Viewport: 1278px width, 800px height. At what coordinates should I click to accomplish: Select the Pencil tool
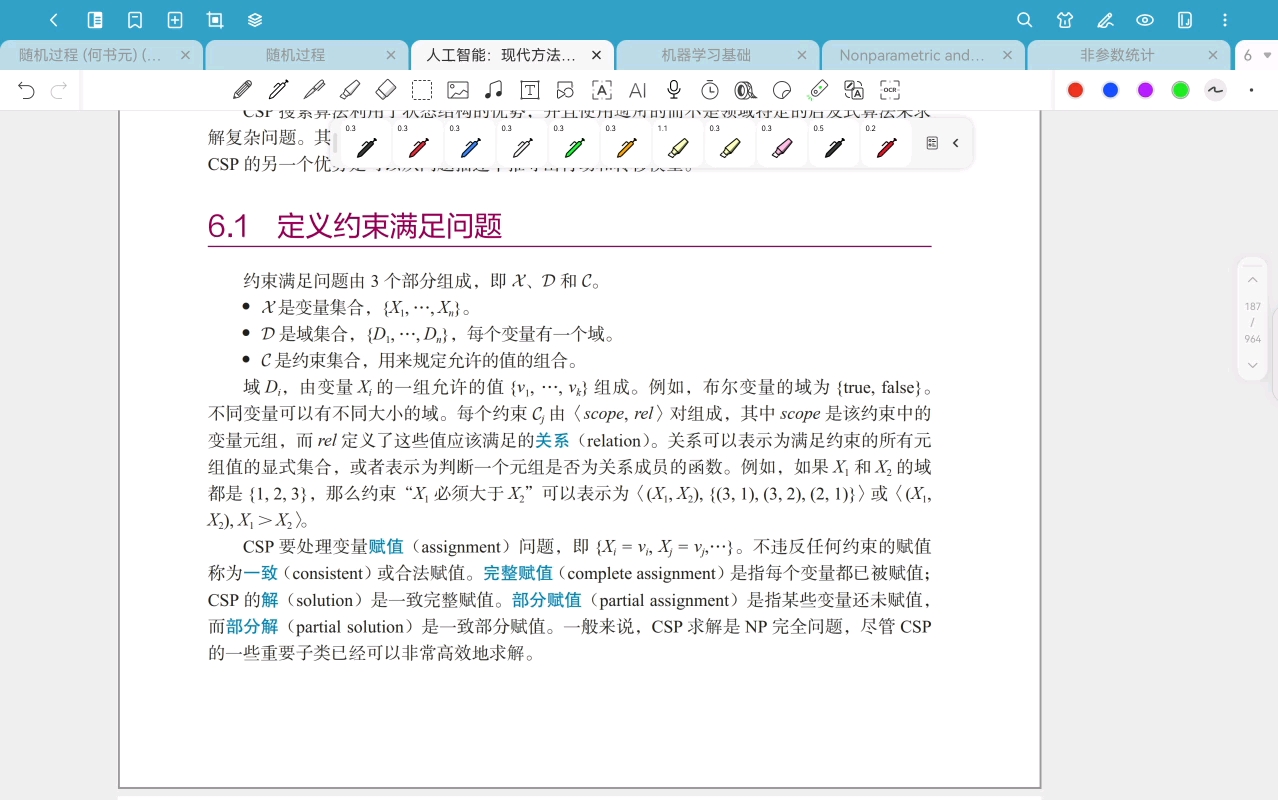242,90
